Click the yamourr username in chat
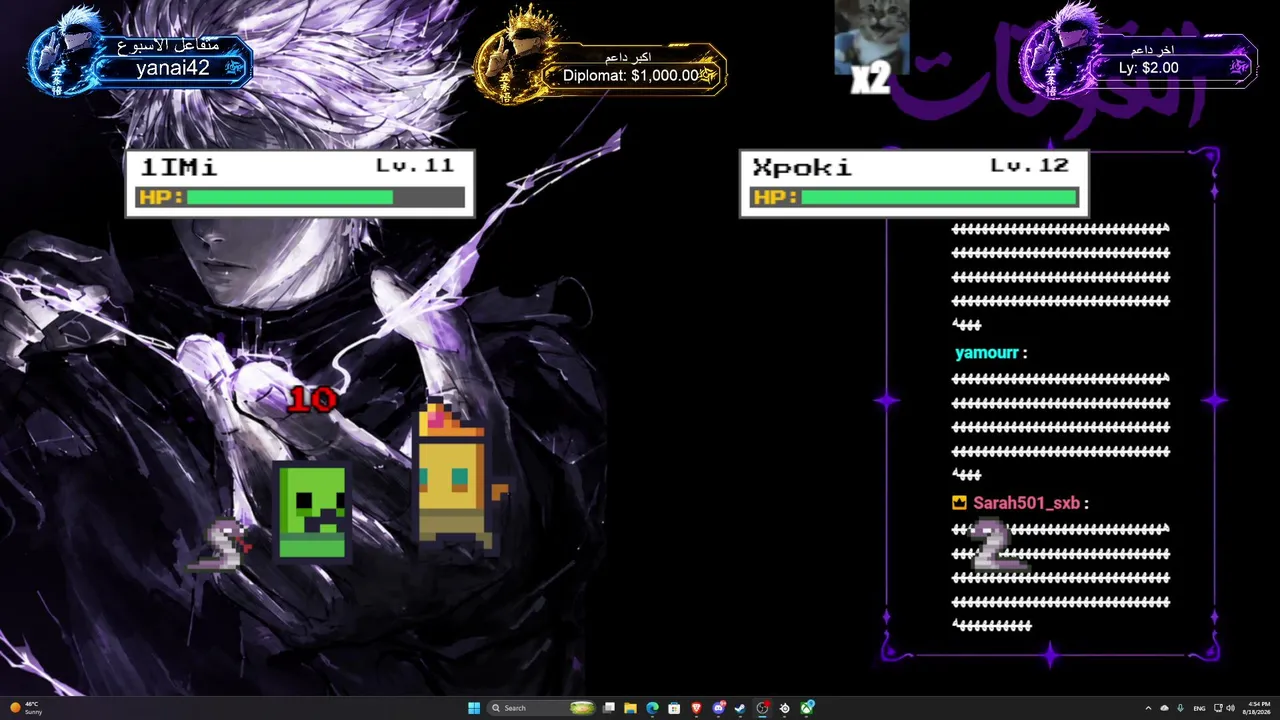 pyautogui.click(x=987, y=353)
